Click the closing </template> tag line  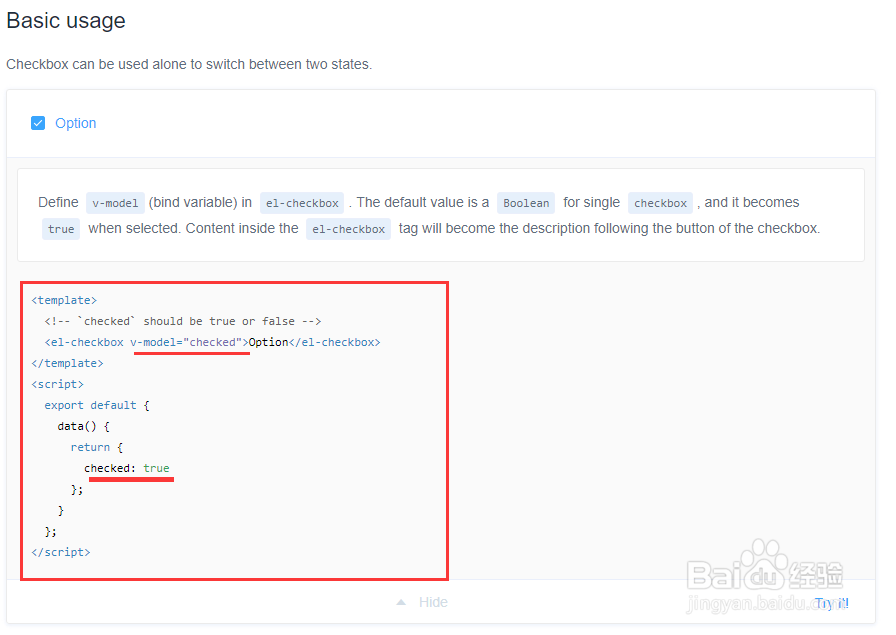click(67, 363)
